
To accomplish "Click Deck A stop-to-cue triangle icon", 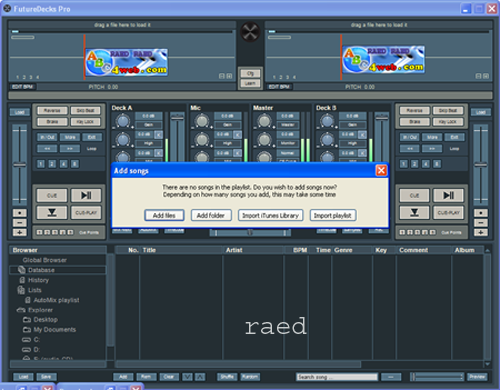I will (52, 212).
